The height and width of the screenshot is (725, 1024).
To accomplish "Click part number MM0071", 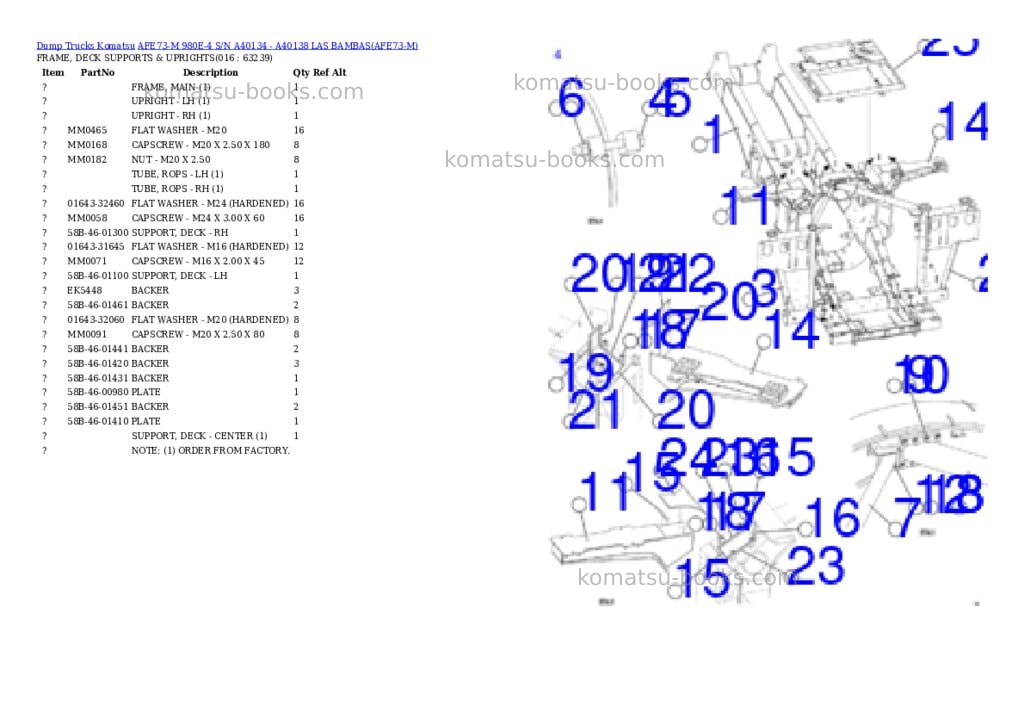I will tap(87, 261).
